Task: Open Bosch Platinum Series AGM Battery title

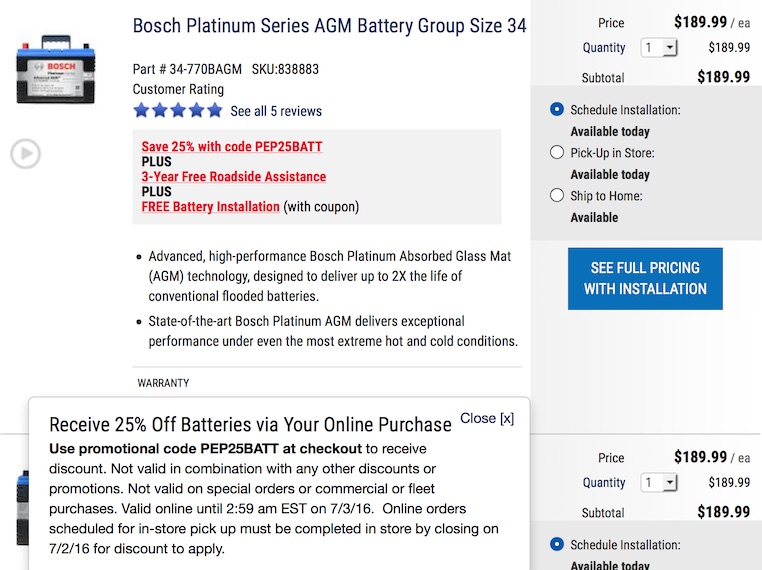Action: [x=329, y=26]
